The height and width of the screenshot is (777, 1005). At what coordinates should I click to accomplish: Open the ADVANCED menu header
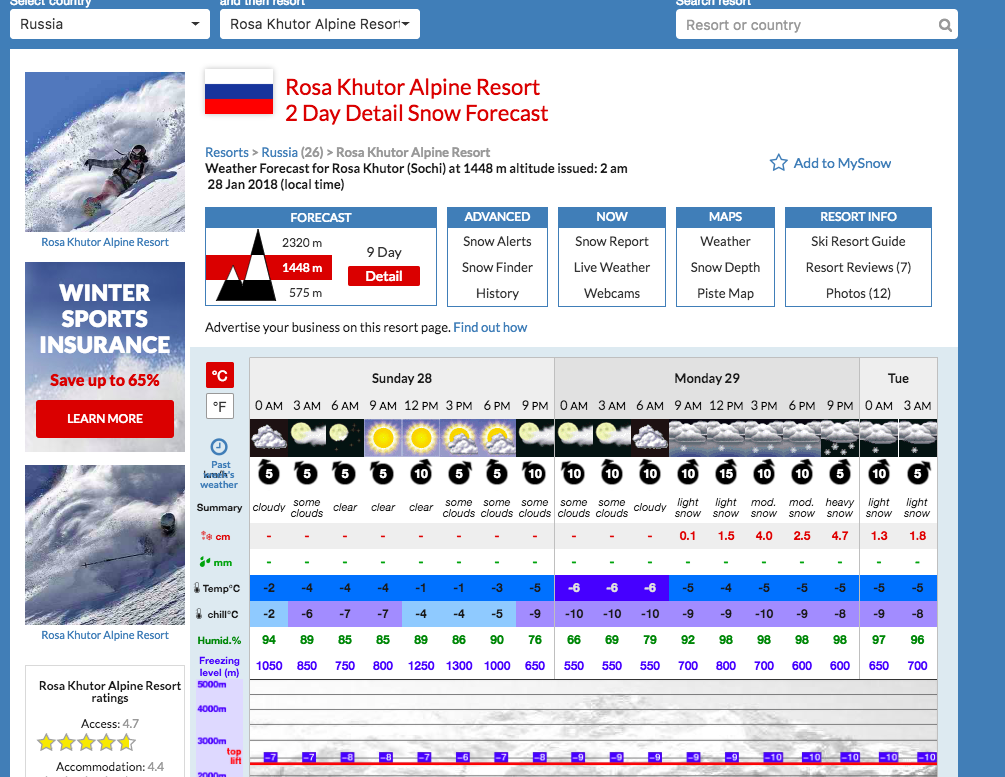point(497,217)
